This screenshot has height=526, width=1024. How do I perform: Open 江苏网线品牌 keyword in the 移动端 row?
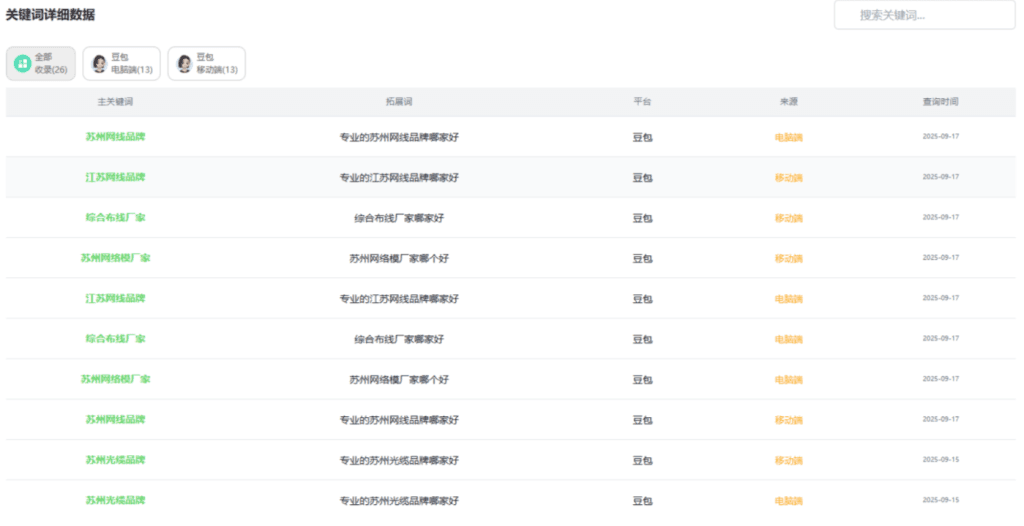pos(115,177)
